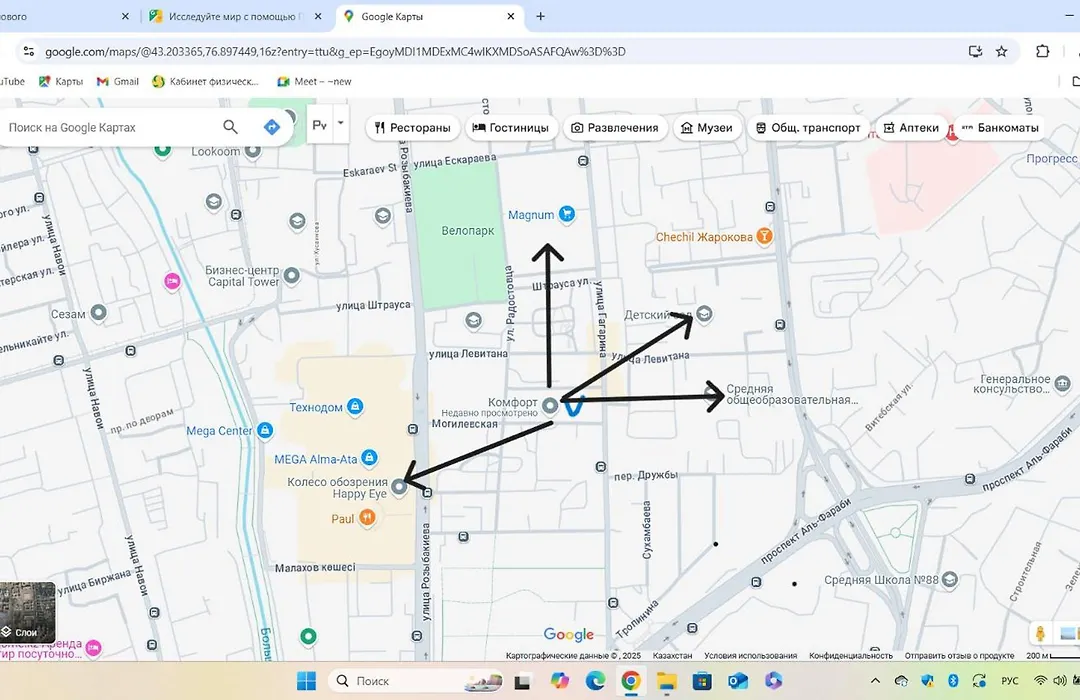Filter map by Рестораны
Viewport: 1080px width, 700px height.
(413, 127)
